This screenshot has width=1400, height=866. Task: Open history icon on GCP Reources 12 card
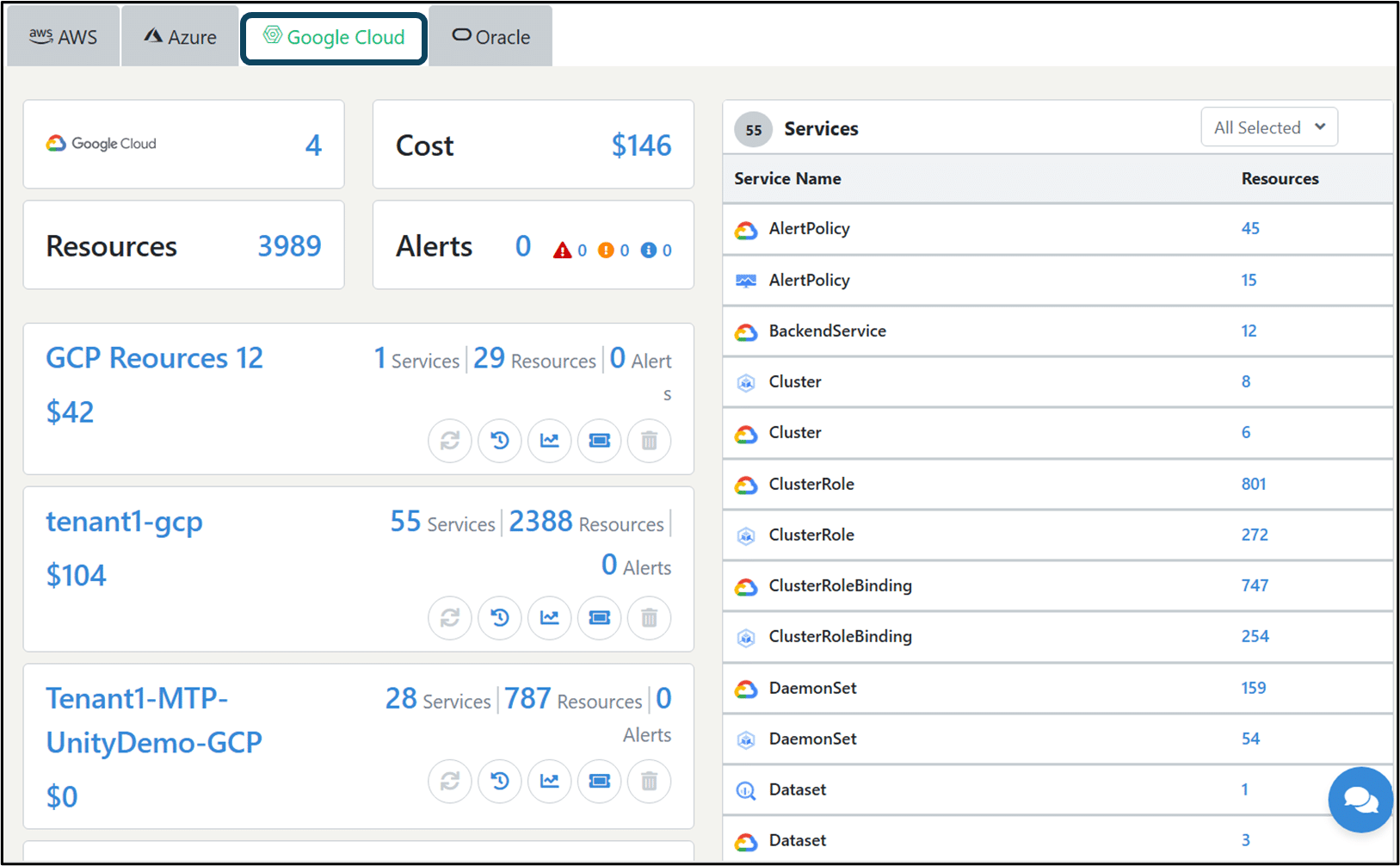coord(500,441)
